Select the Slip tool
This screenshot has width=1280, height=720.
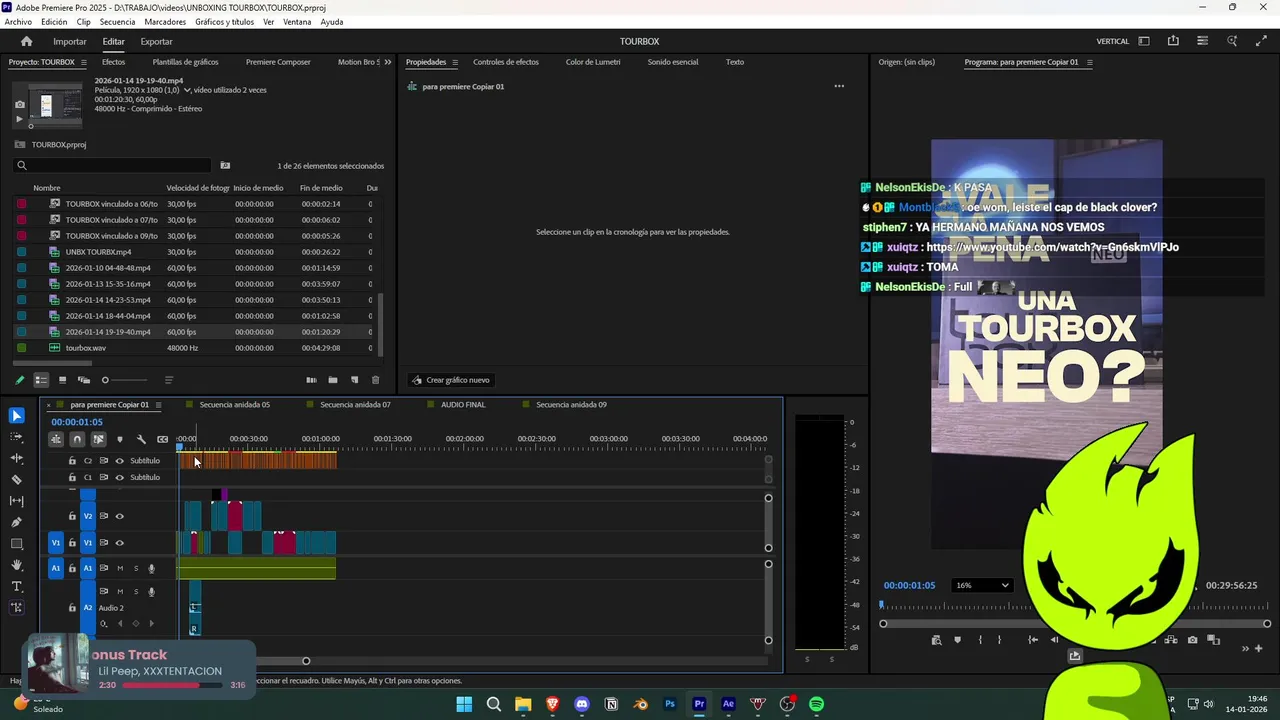click(x=17, y=501)
